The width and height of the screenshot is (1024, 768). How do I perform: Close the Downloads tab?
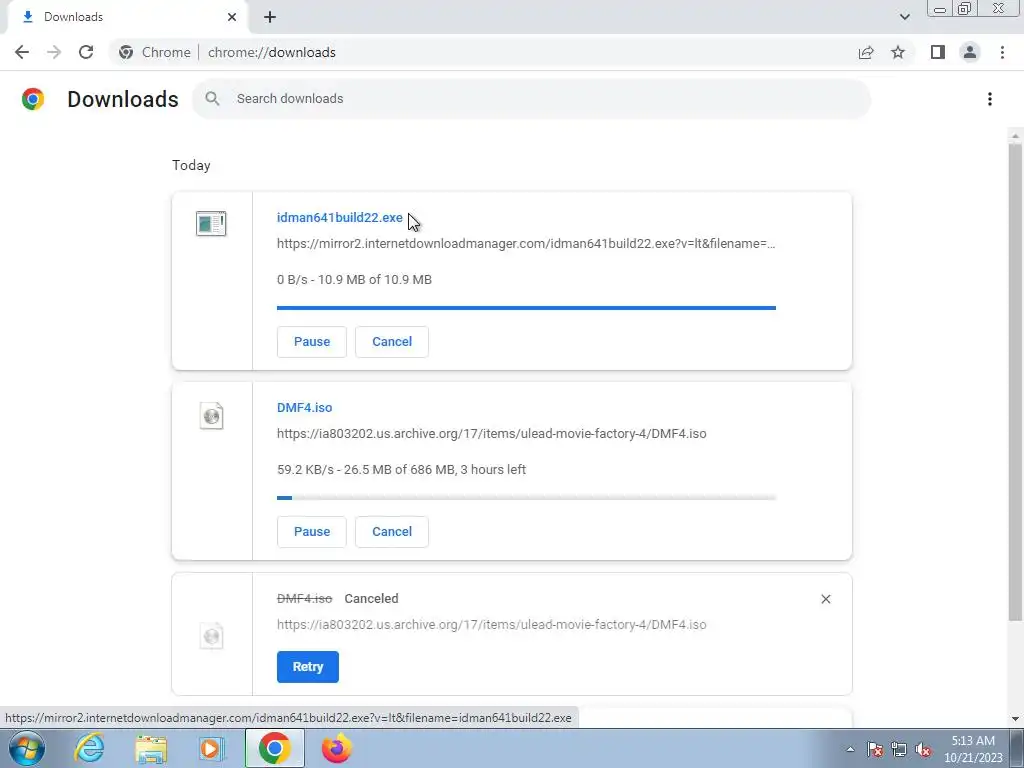[232, 17]
